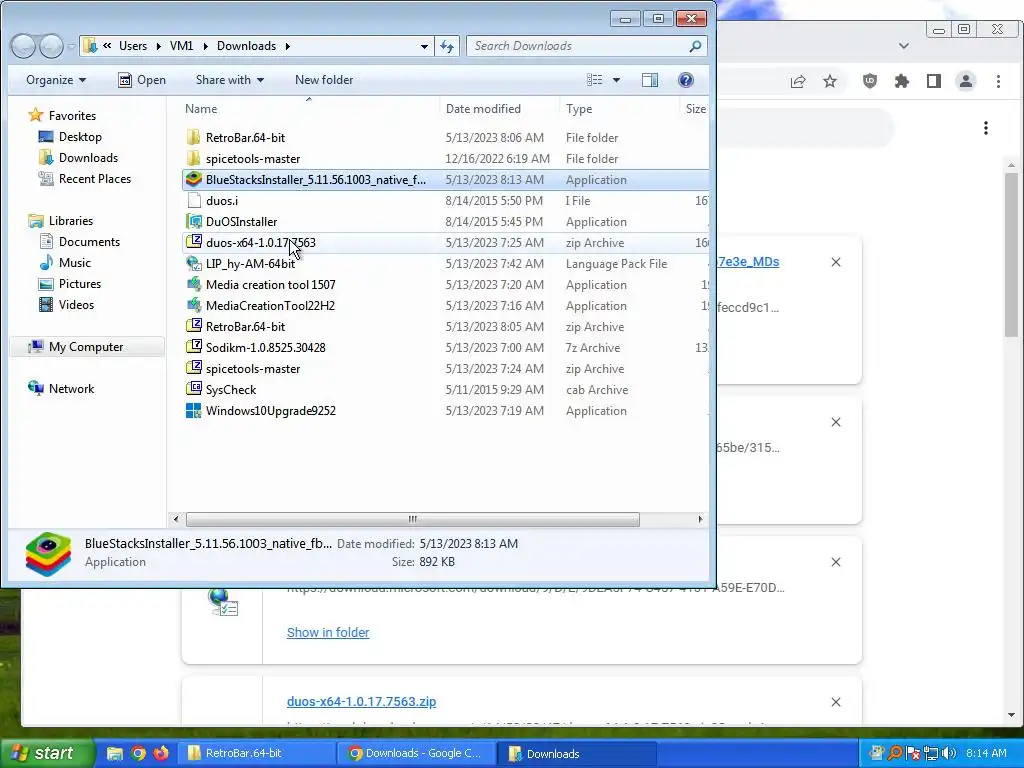Open the BlueStacksInstaller application file icon
The width and height of the screenshot is (1024, 768).
click(x=193, y=180)
